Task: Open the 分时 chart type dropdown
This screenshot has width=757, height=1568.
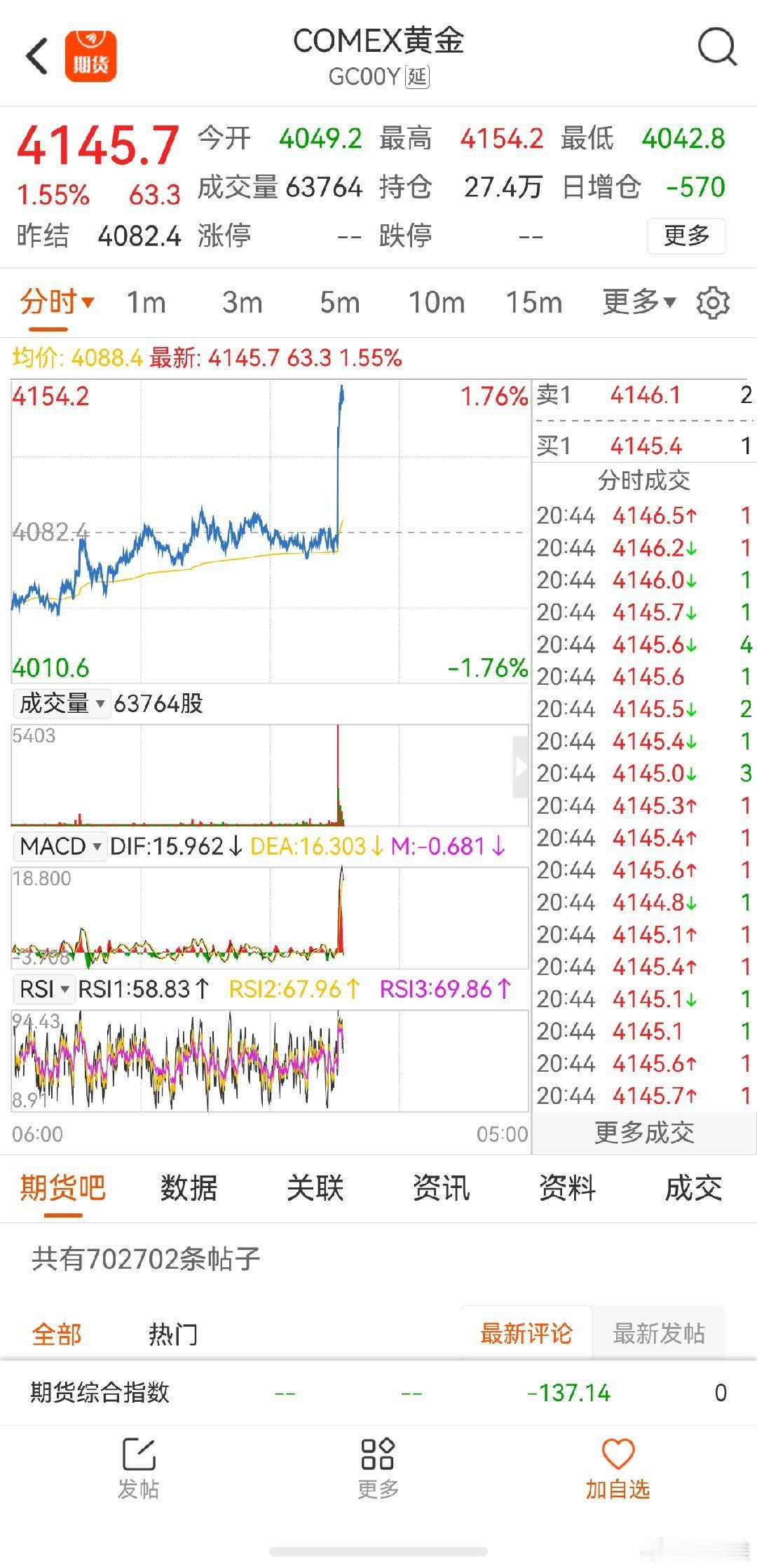Action: [57, 302]
